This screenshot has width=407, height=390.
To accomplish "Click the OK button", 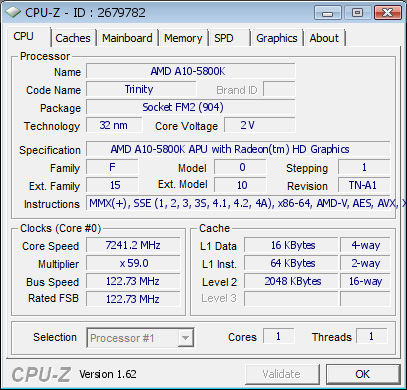I will tap(363, 374).
